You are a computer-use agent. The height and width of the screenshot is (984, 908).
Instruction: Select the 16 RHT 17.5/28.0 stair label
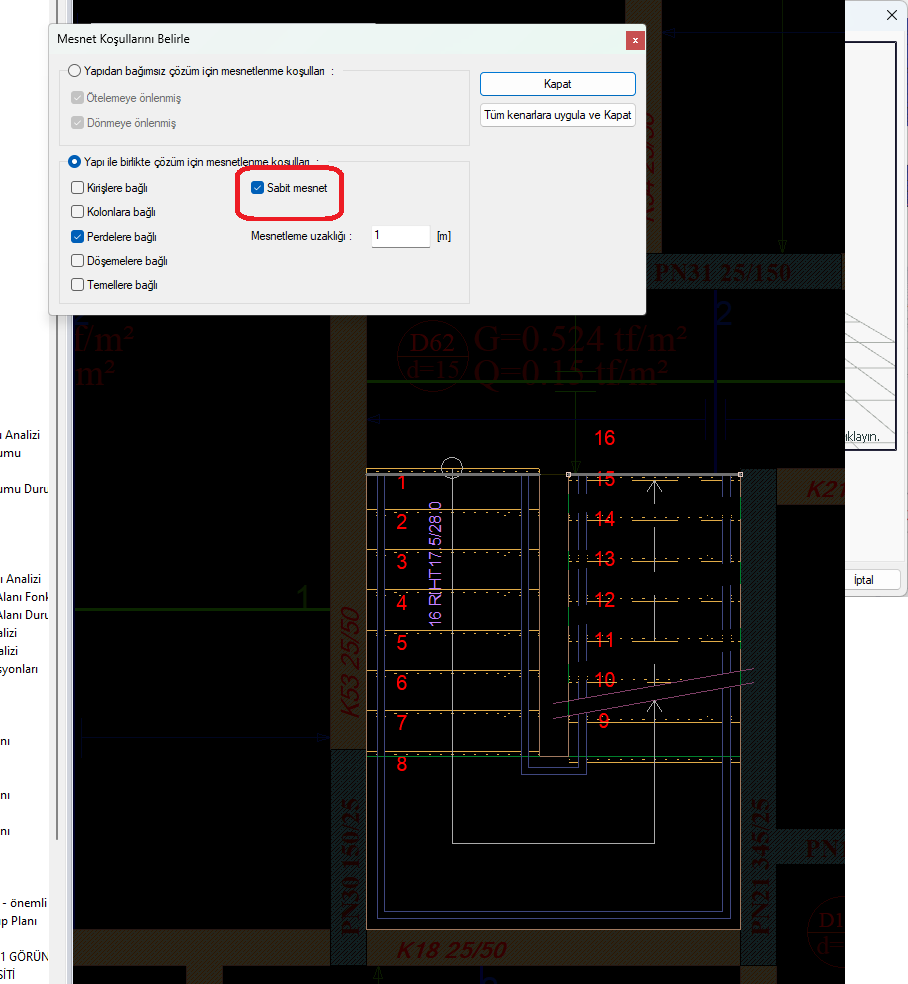tap(435, 563)
